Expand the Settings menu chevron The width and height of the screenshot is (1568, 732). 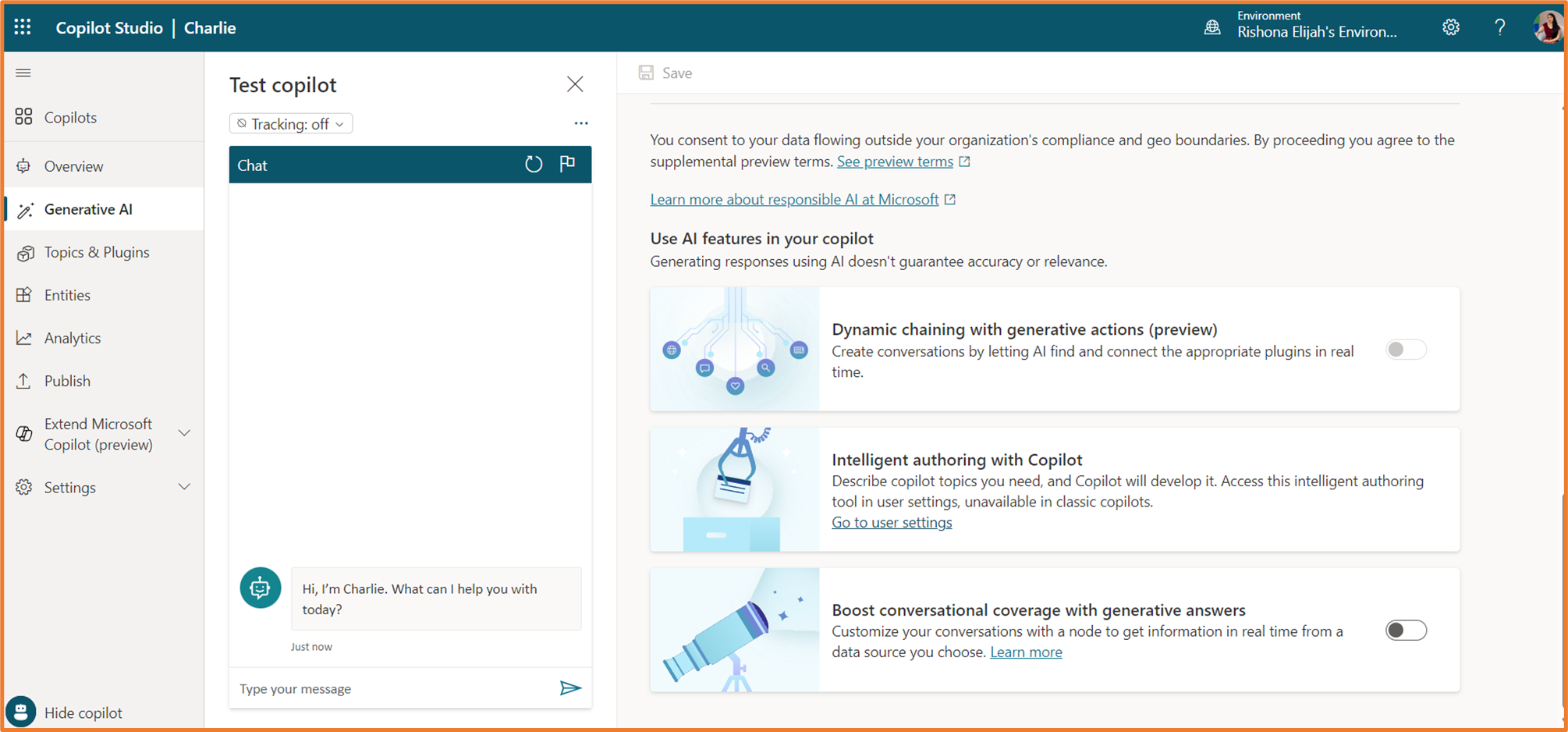point(184,487)
